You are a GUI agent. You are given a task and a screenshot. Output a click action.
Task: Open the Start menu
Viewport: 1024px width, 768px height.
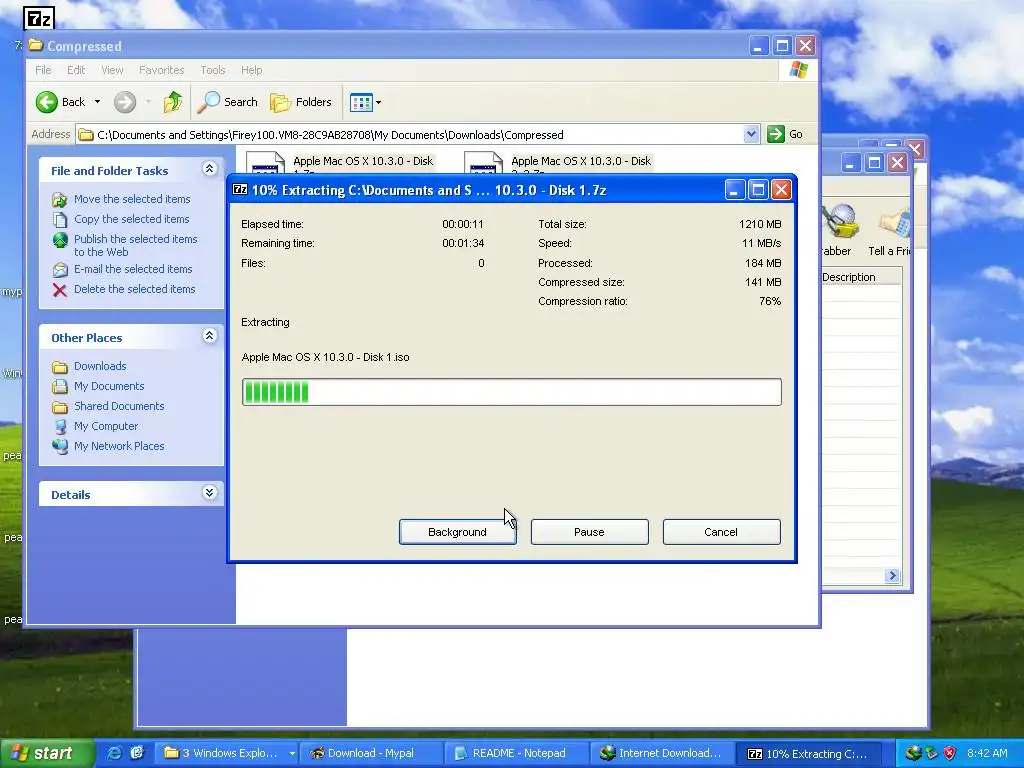tap(47, 753)
